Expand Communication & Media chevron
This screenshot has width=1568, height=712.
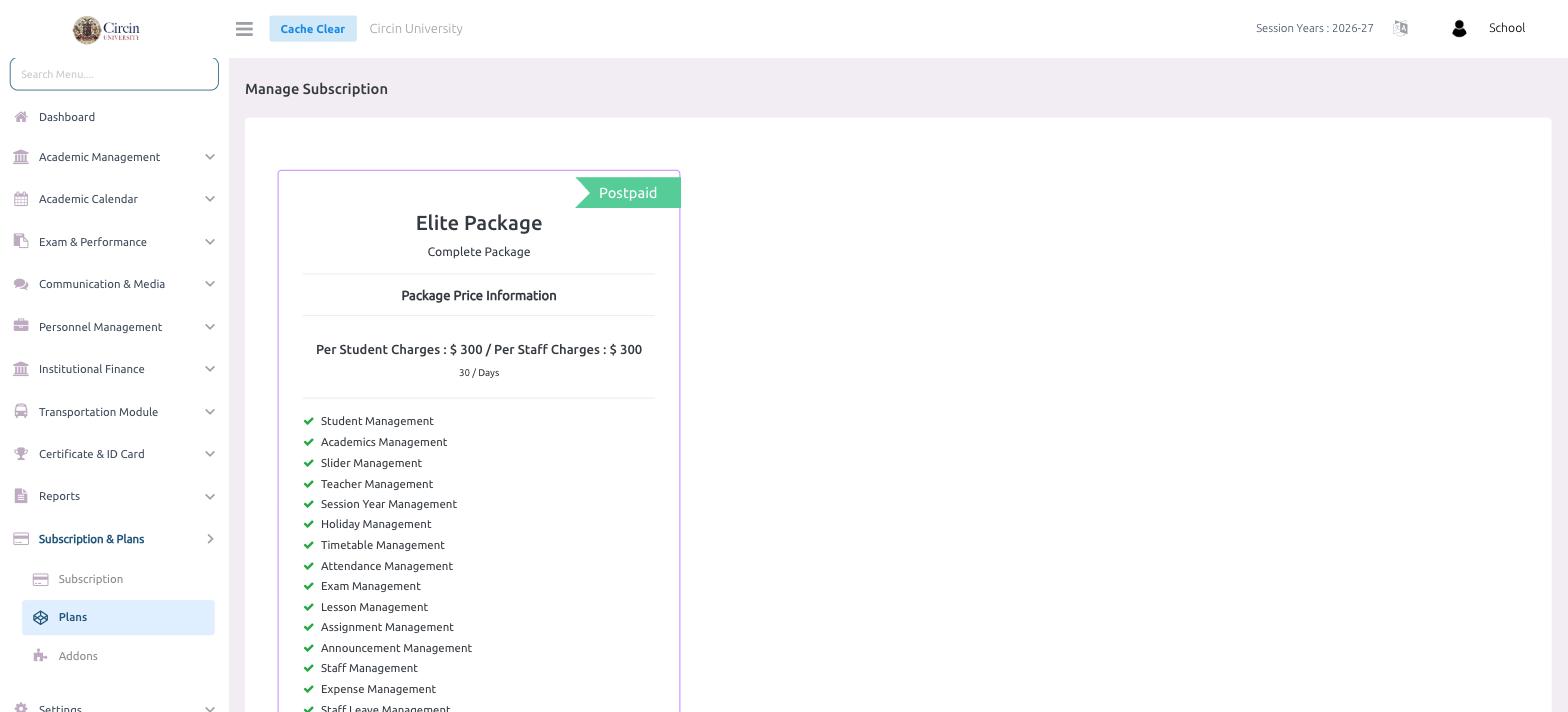[210, 284]
